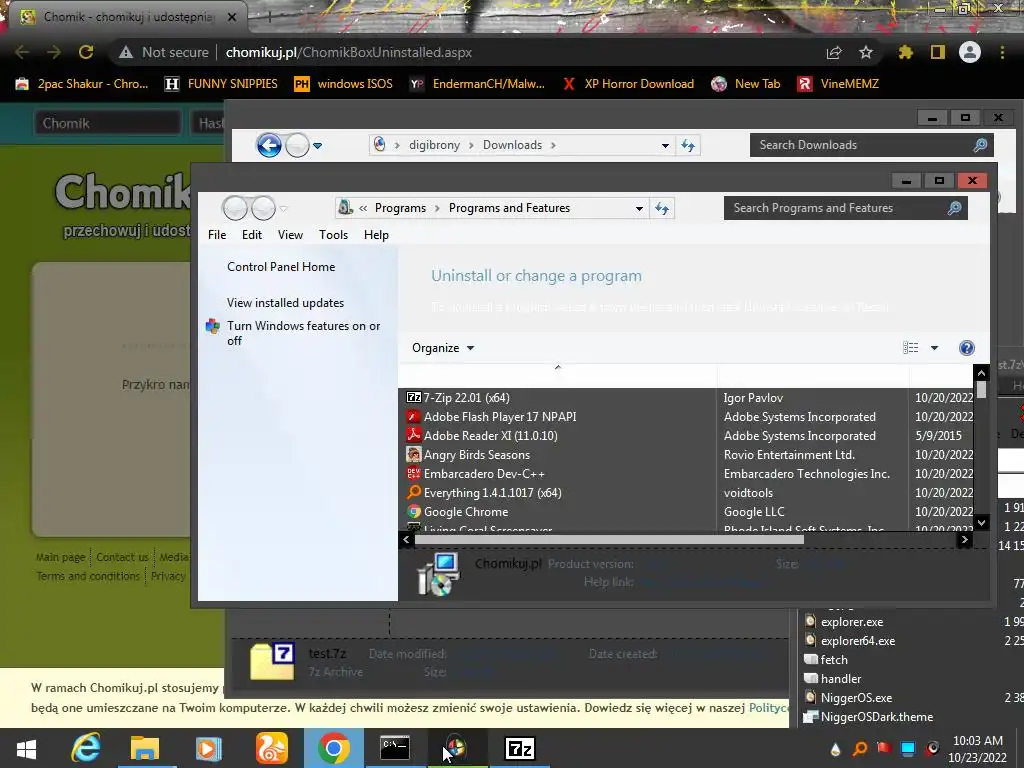Select Google Chrome in program list
Screen dimensions: 1024x768
point(466,511)
